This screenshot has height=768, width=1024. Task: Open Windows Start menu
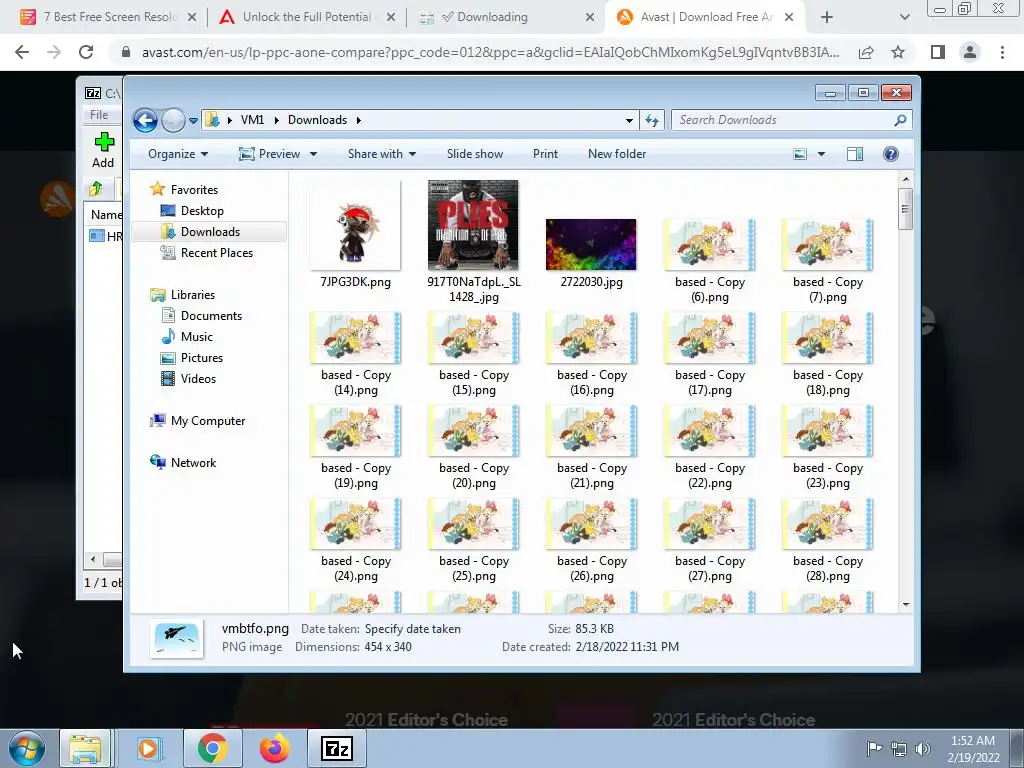27,748
